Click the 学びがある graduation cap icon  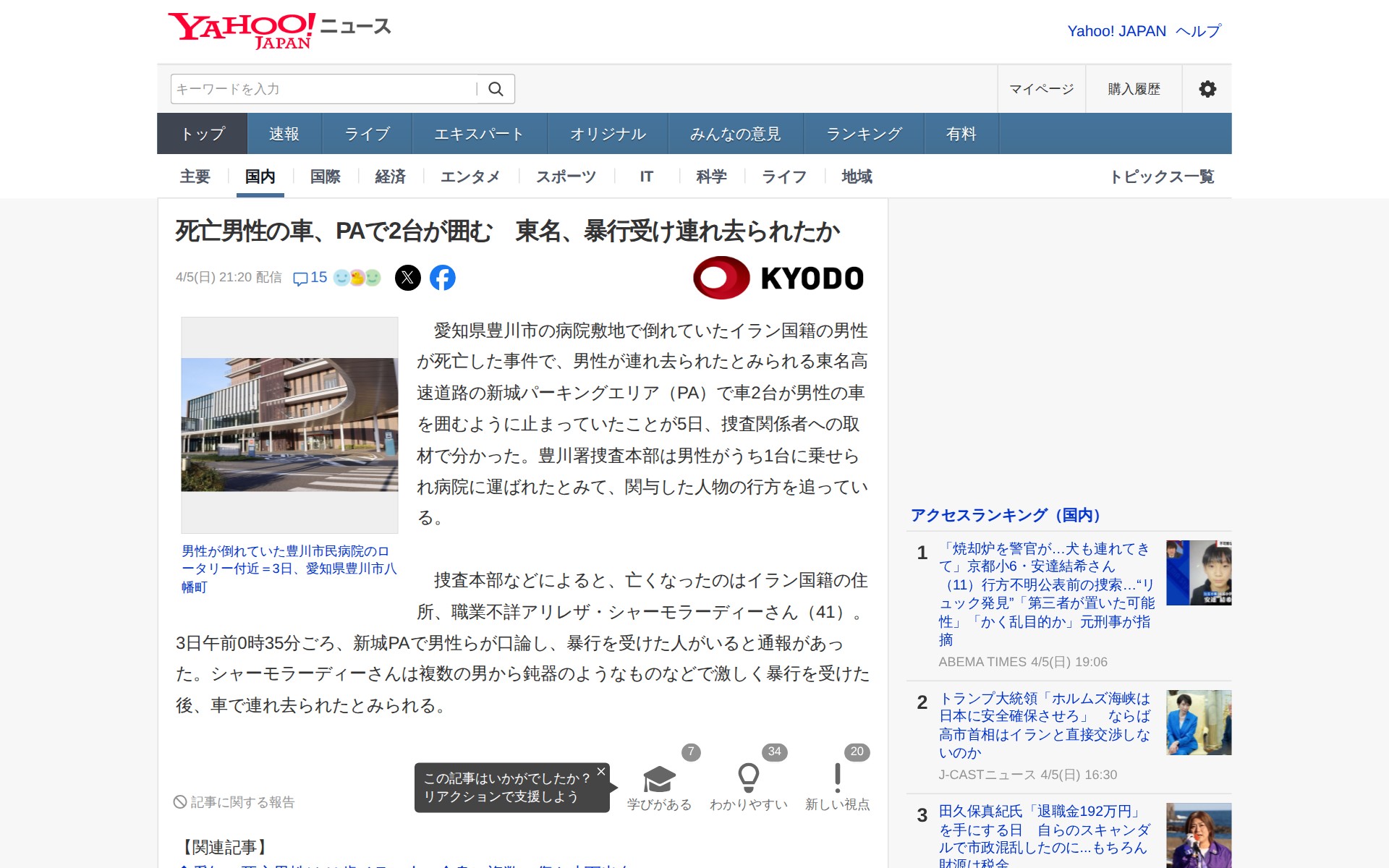tap(658, 780)
